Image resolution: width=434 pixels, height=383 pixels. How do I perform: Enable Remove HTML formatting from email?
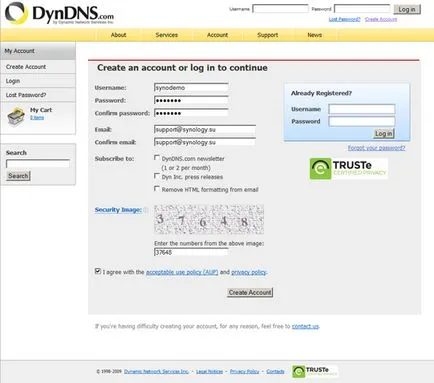click(157, 189)
